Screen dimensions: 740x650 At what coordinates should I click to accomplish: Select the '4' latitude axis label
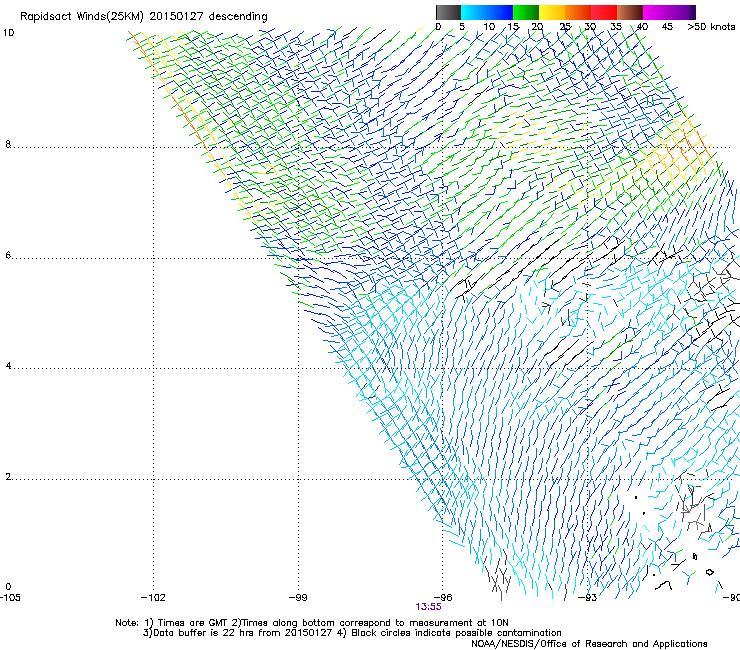8,366
